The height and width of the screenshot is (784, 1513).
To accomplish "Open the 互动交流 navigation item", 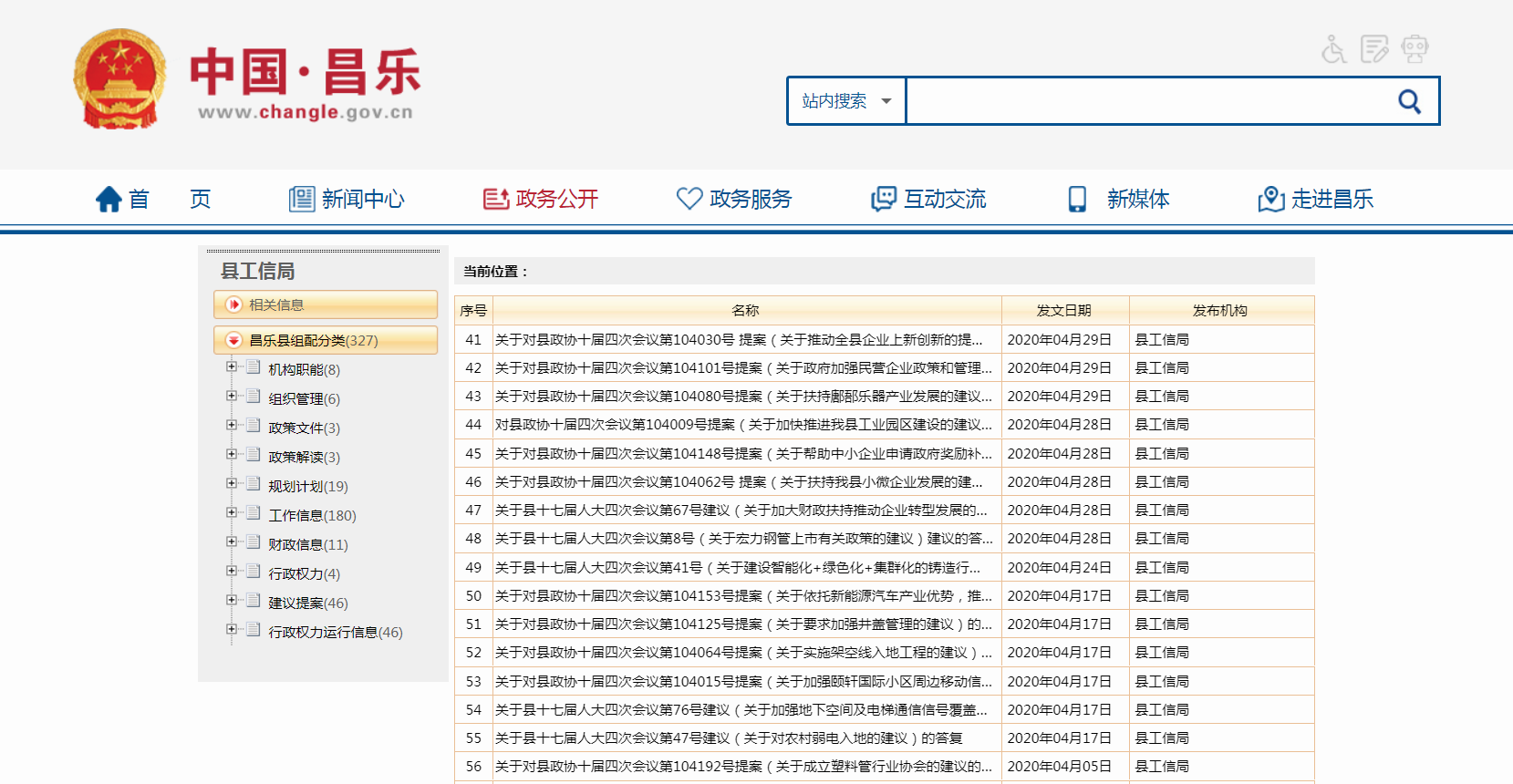I will (928, 199).
